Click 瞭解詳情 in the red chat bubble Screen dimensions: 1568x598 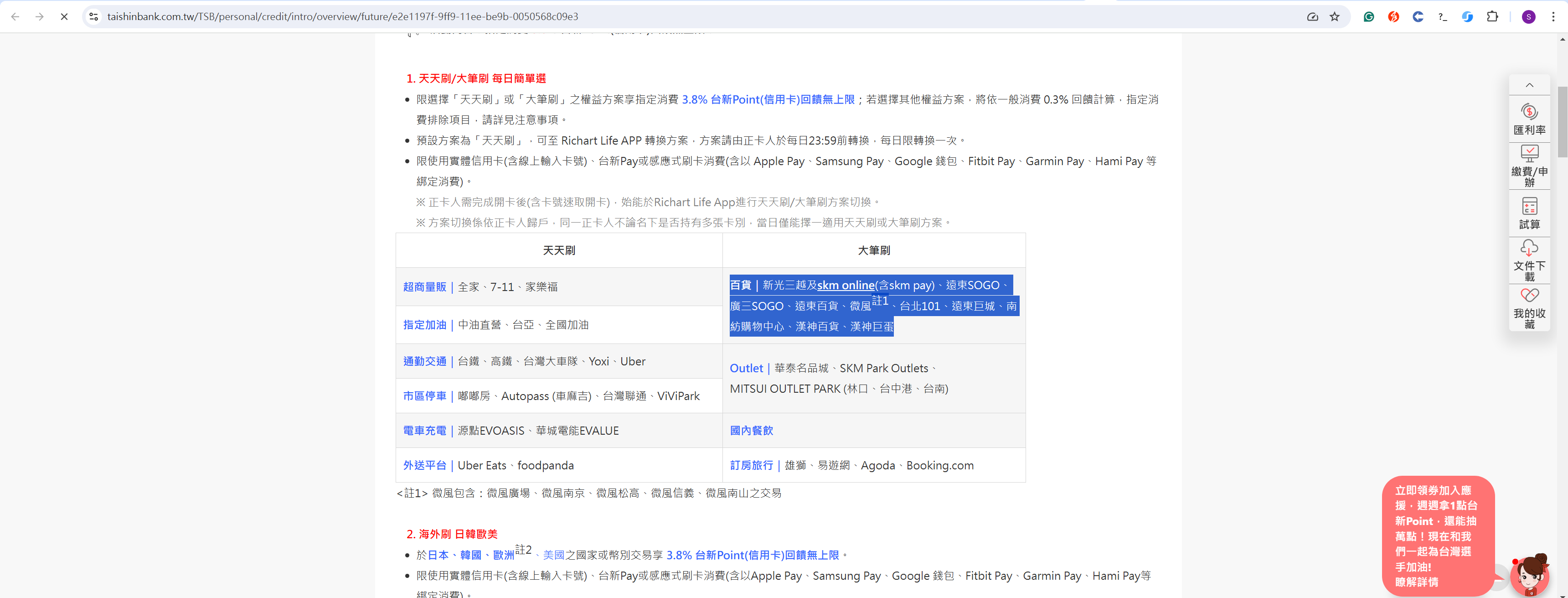[1416, 582]
